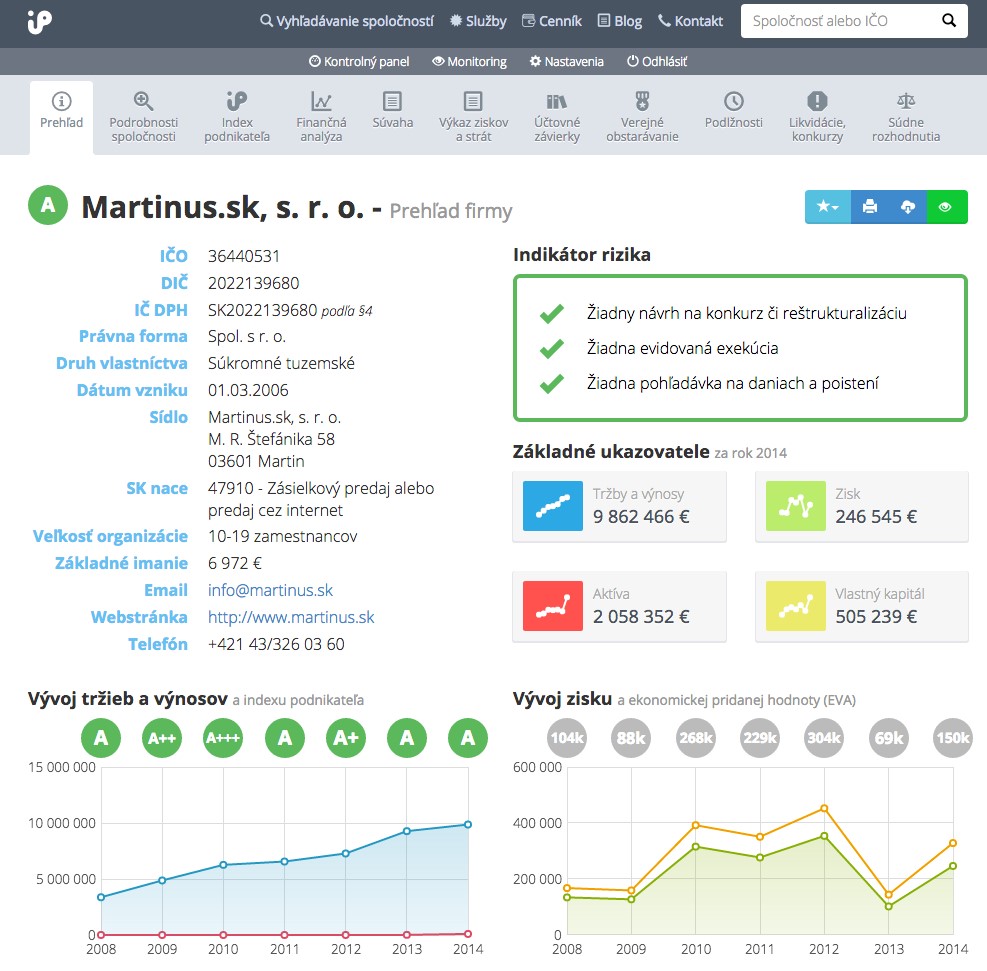Click the 88k EVA badge
The height and width of the screenshot is (971, 987).
coord(631,738)
